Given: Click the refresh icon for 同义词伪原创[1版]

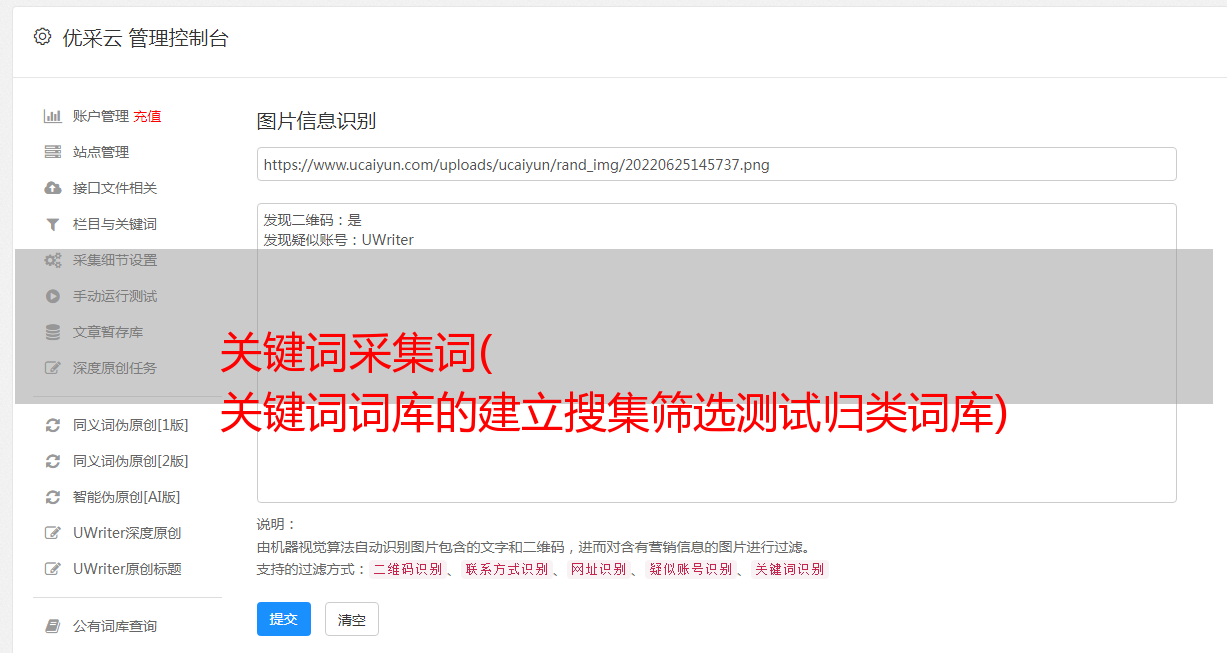Looking at the screenshot, I should click(x=53, y=425).
